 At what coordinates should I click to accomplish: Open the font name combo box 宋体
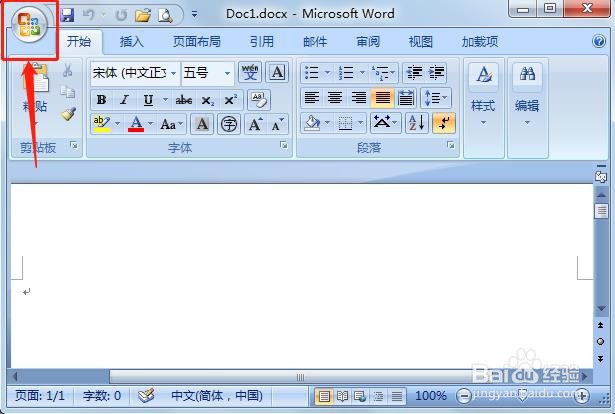[135, 73]
